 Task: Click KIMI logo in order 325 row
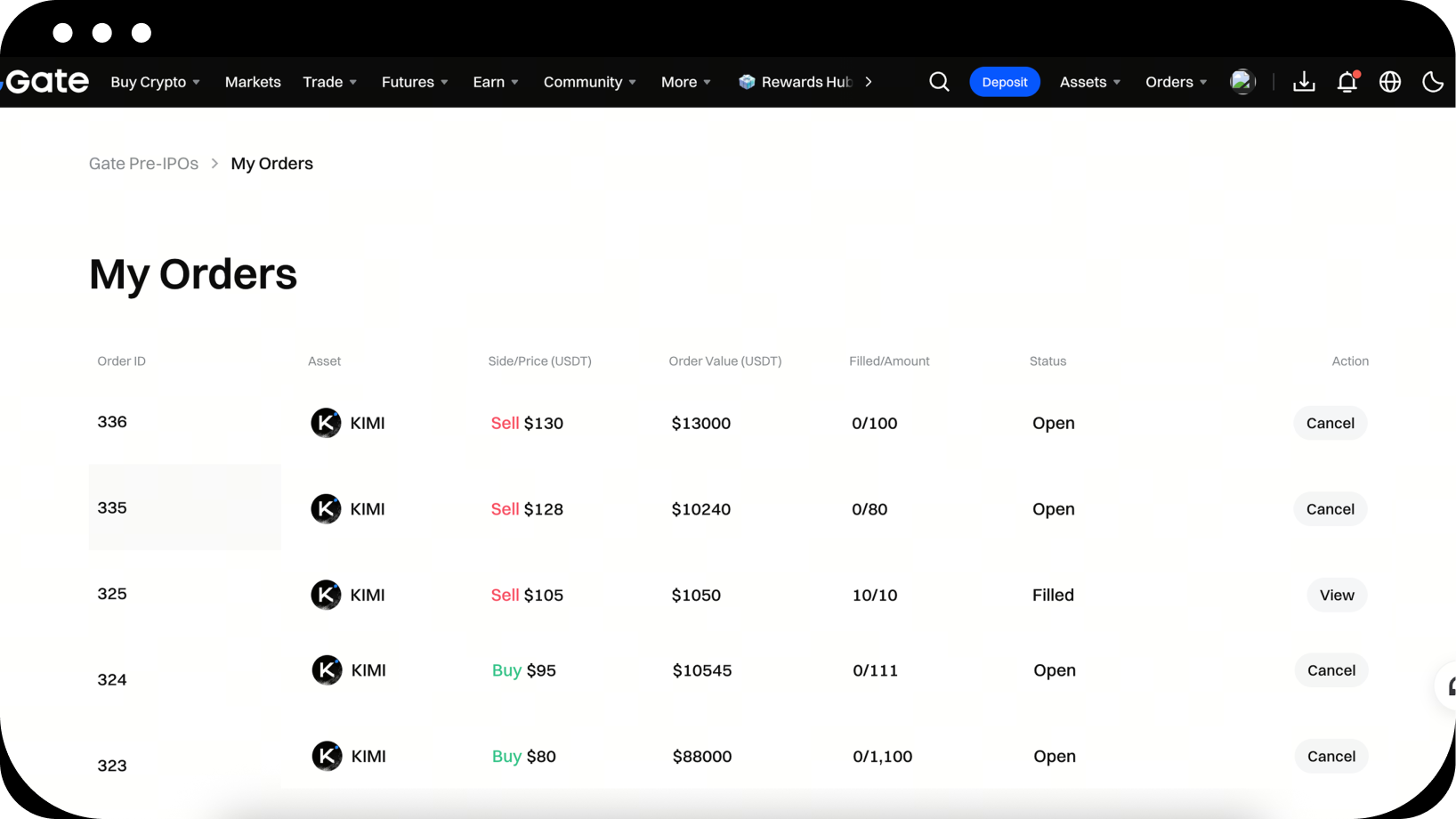pos(326,595)
